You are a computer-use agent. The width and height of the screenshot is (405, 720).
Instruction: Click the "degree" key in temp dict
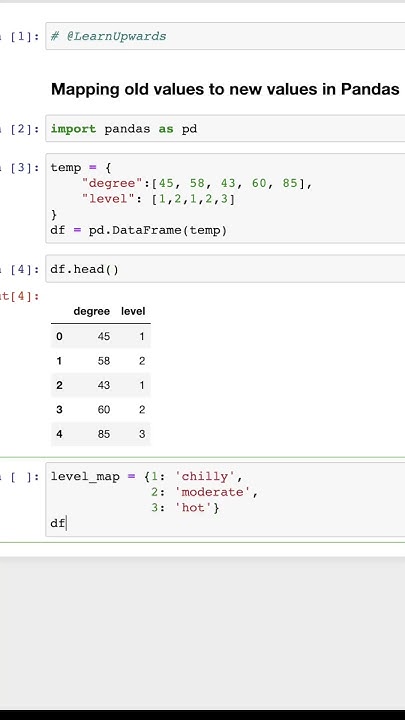[x=112, y=183]
